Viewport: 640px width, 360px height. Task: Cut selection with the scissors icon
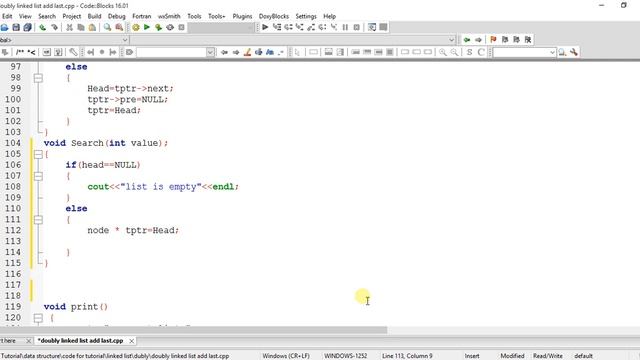coord(69,27)
